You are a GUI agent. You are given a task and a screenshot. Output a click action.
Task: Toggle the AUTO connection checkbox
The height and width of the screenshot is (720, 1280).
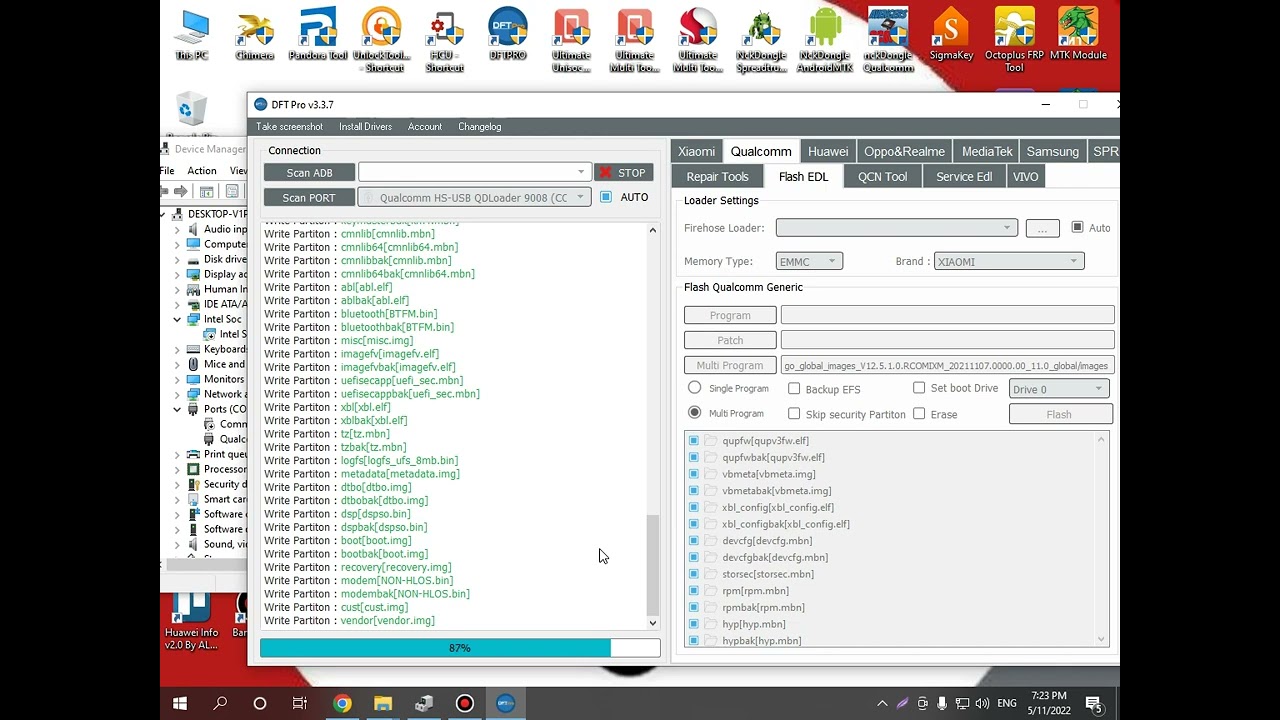pos(606,197)
